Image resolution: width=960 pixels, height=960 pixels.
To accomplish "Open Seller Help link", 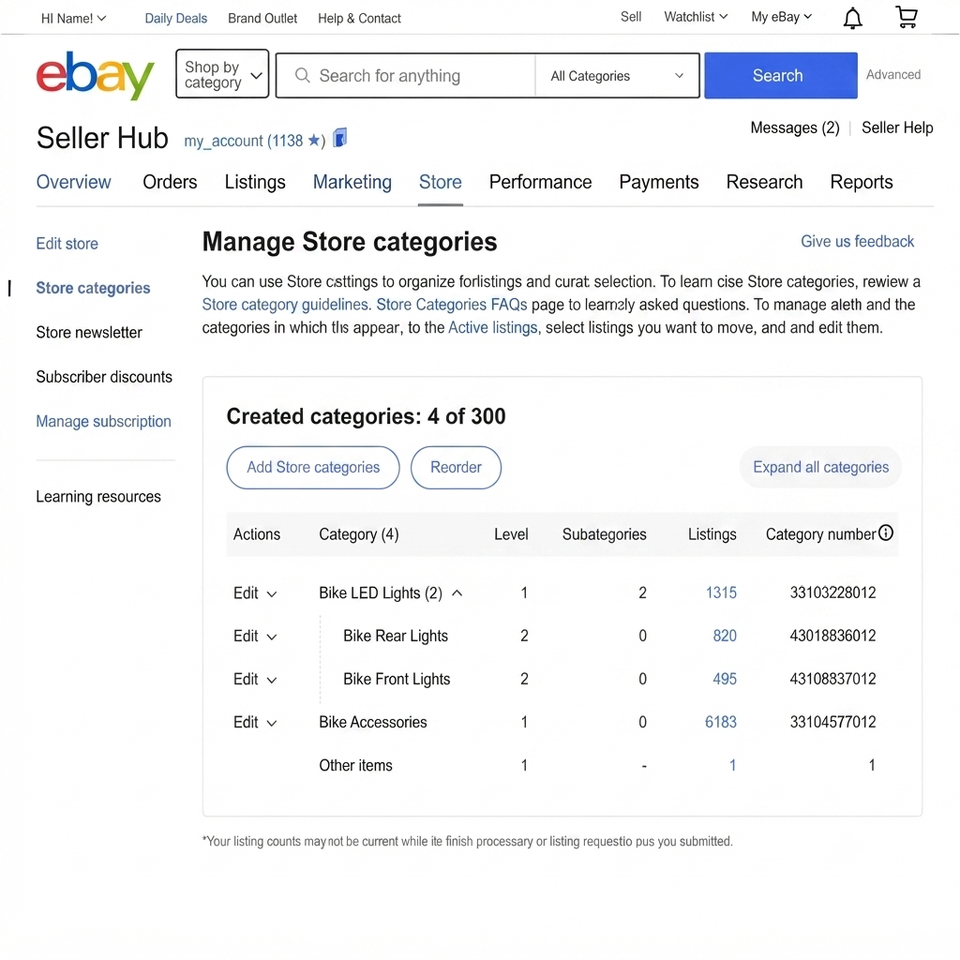I will tap(897, 128).
